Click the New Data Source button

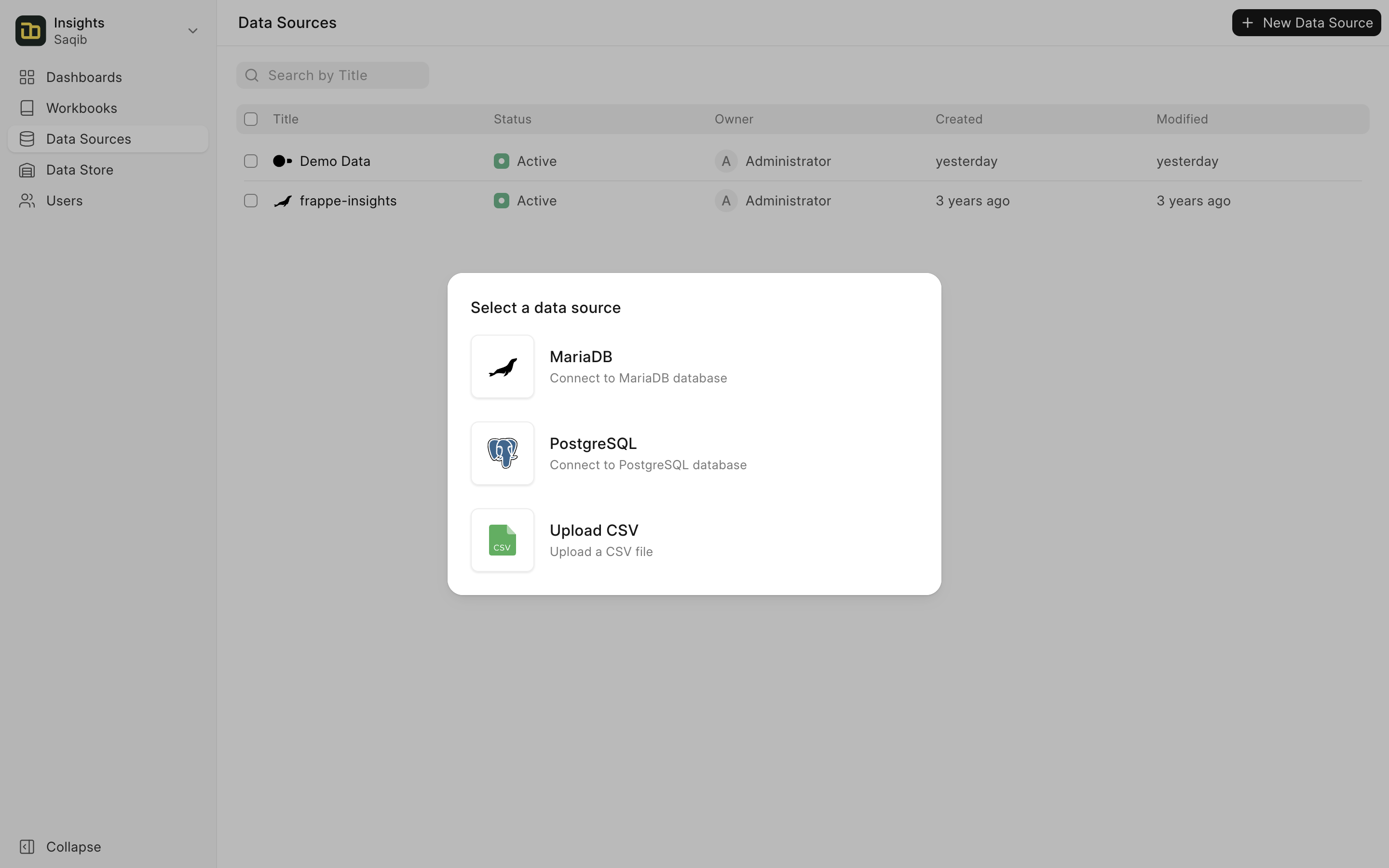click(1306, 22)
